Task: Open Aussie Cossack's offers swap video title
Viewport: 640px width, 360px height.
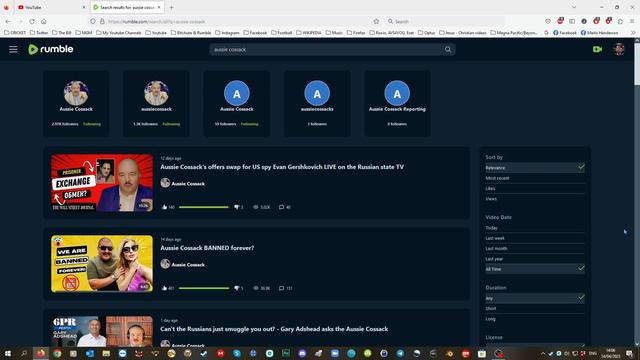Action: (x=282, y=167)
